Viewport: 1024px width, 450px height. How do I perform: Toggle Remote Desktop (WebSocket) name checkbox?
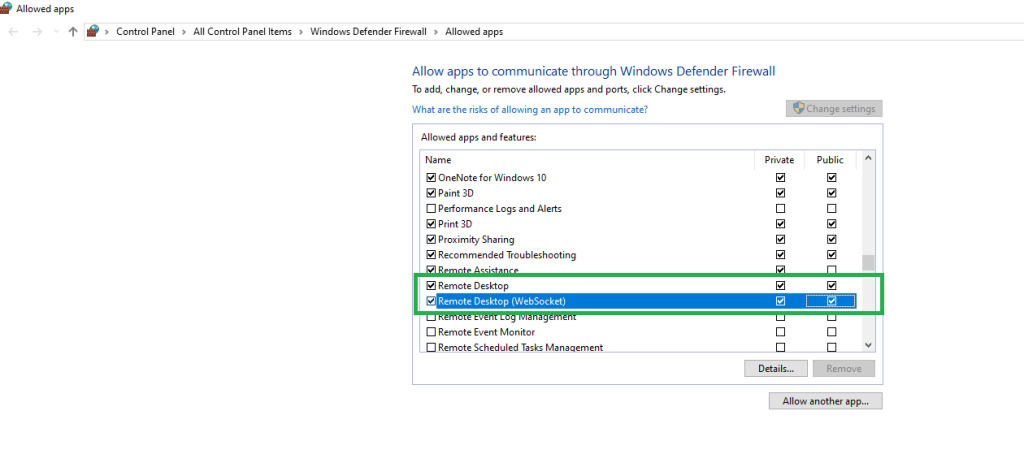pyautogui.click(x=431, y=301)
